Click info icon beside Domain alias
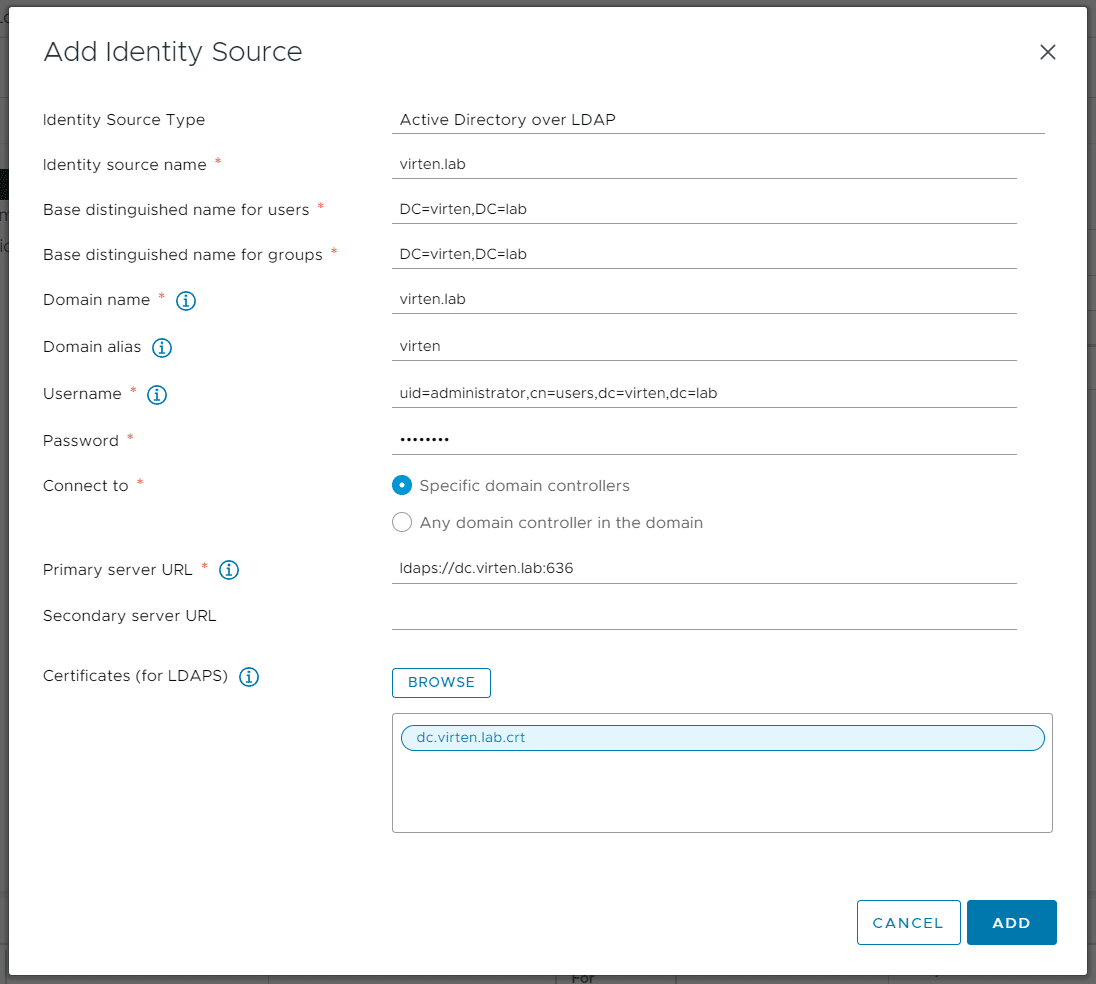Viewport: 1096px width, 984px height. [x=162, y=348]
